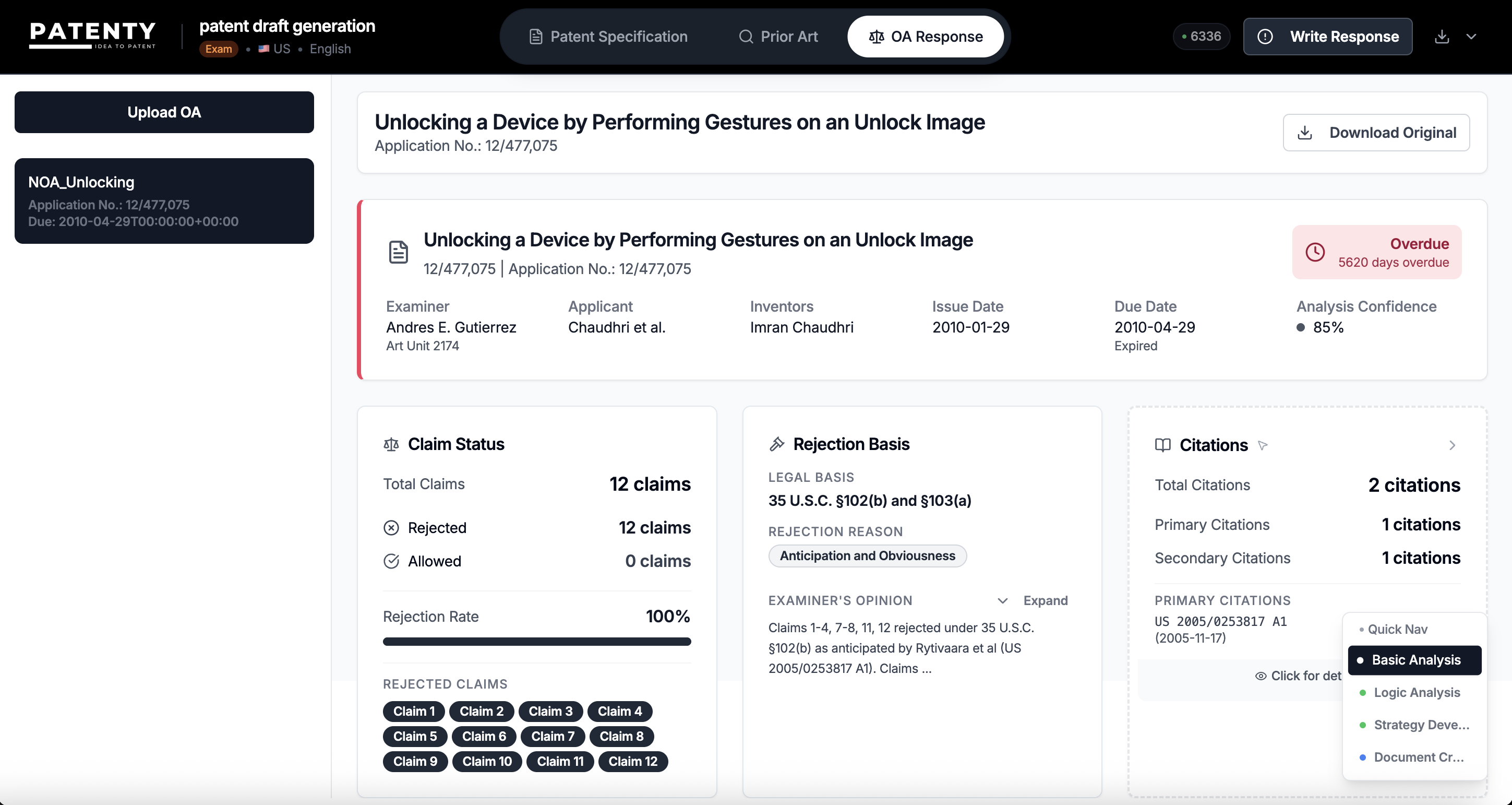Viewport: 1512px width, 805px height.
Task: Open the header dropdown chevron at far right
Action: tap(1471, 37)
